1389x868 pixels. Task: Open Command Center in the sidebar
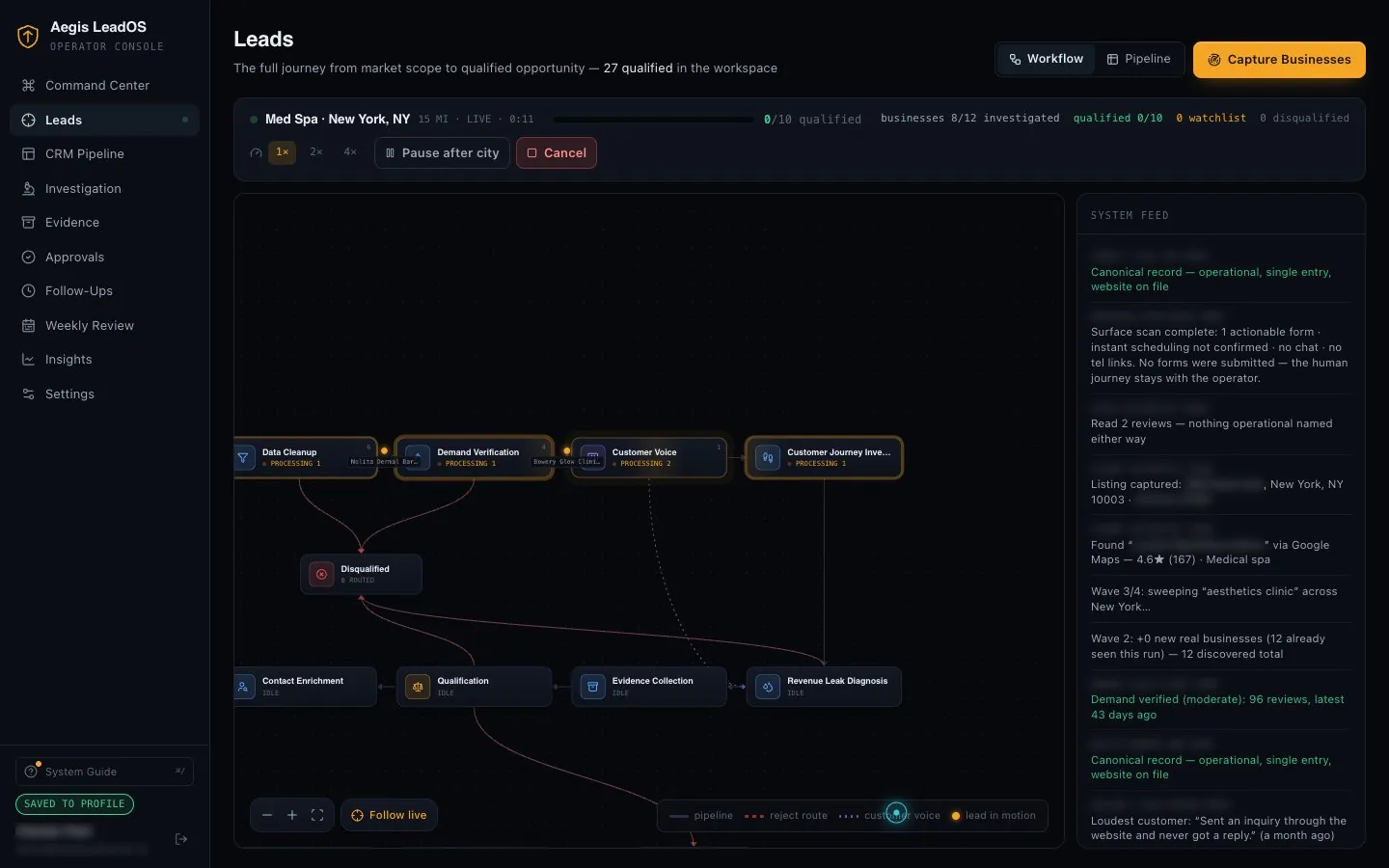point(104,86)
